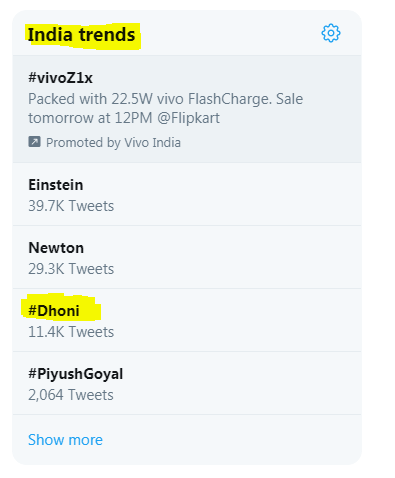Click the word Packed in the promo description
The width and height of the screenshot is (395, 478).
pos(52,99)
